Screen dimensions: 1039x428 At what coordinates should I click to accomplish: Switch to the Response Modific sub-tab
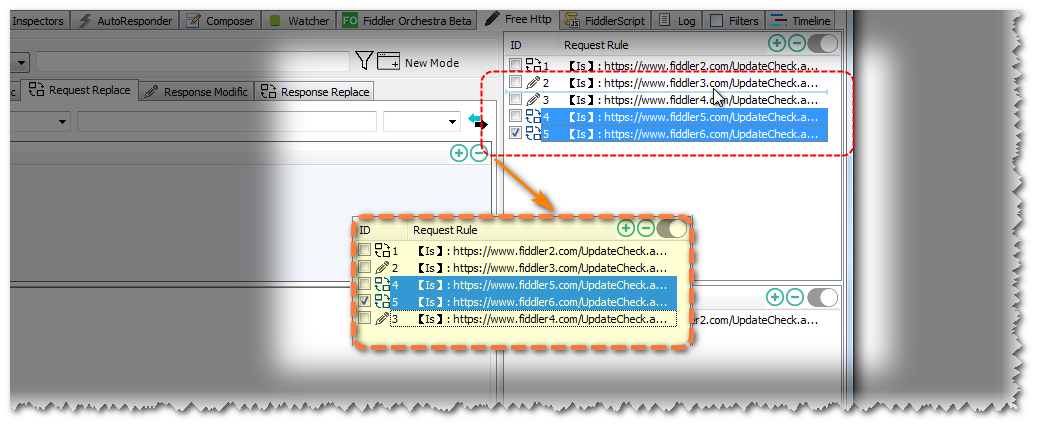click(x=196, y=92)
